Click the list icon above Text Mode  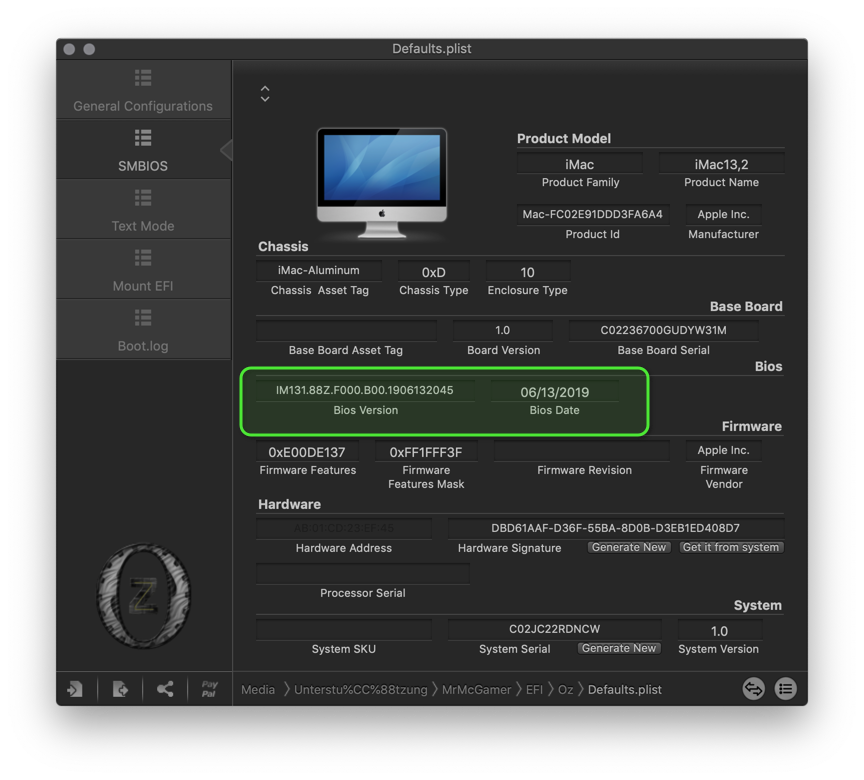pyautogui.click(x=143, y=198)
